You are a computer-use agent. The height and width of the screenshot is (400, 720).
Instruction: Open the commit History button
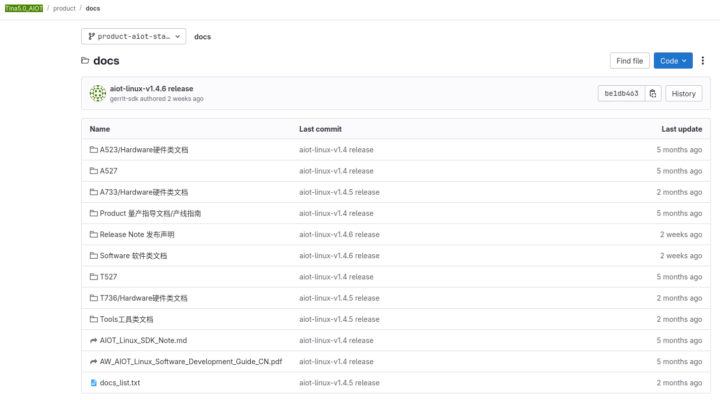coord(683,93)
